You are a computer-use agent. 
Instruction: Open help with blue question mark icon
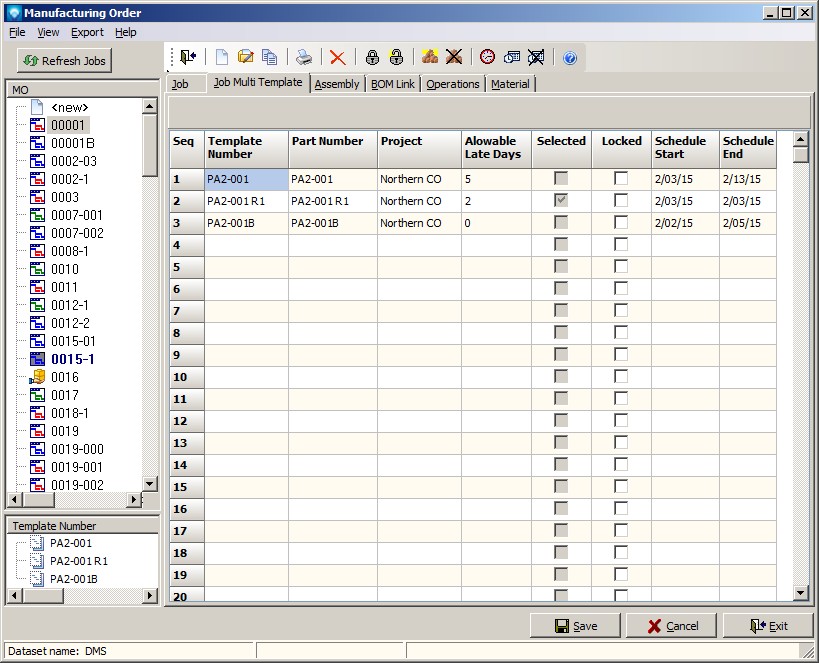[570, 58]
